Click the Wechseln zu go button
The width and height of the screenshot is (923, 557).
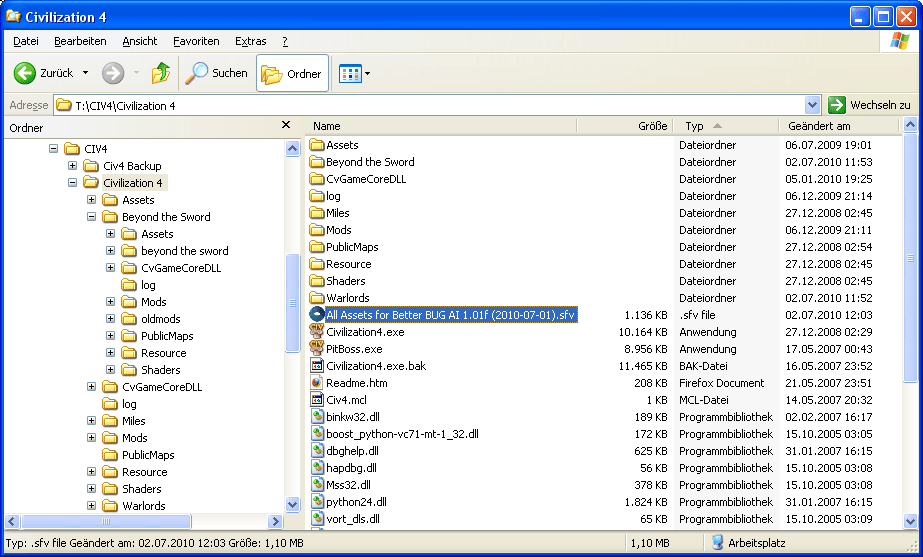[x=869, y=105]
